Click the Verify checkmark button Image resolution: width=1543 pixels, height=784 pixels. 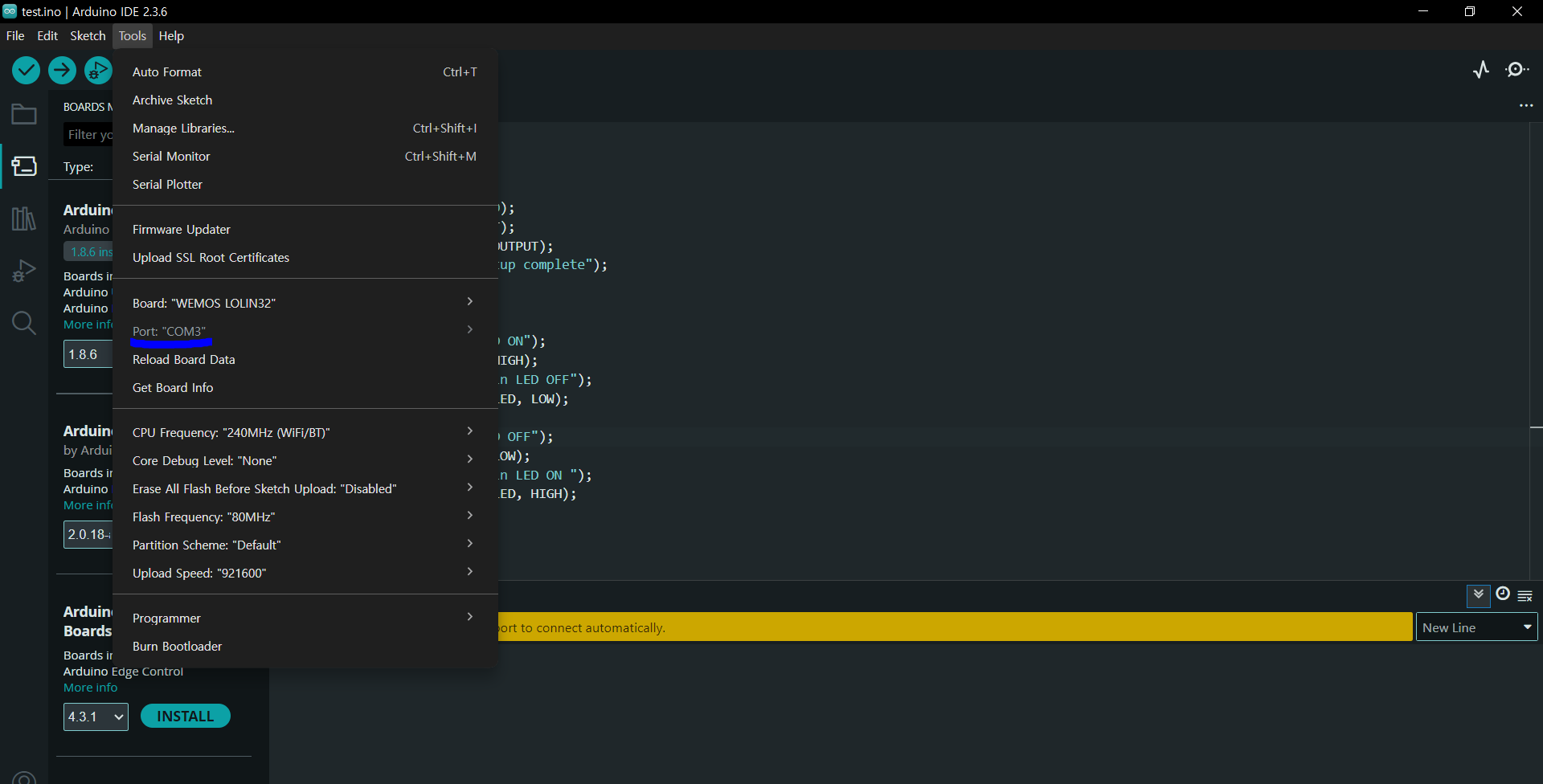point(26,71)
